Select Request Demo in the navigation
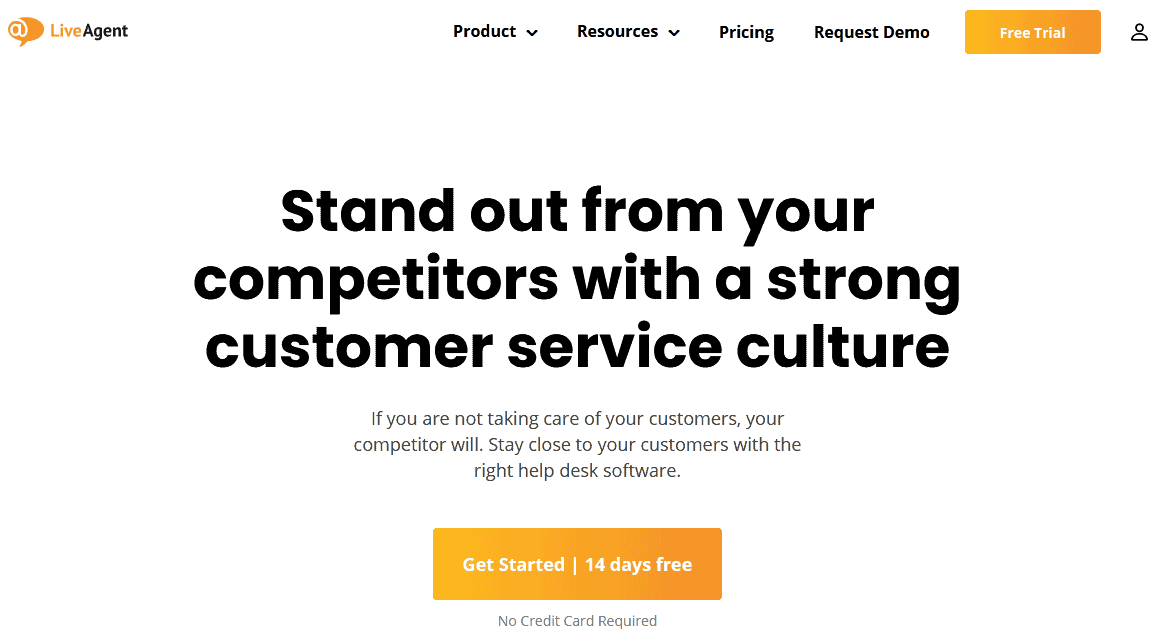This screenshot has width=1159, height=642. [x=871, y=32]
